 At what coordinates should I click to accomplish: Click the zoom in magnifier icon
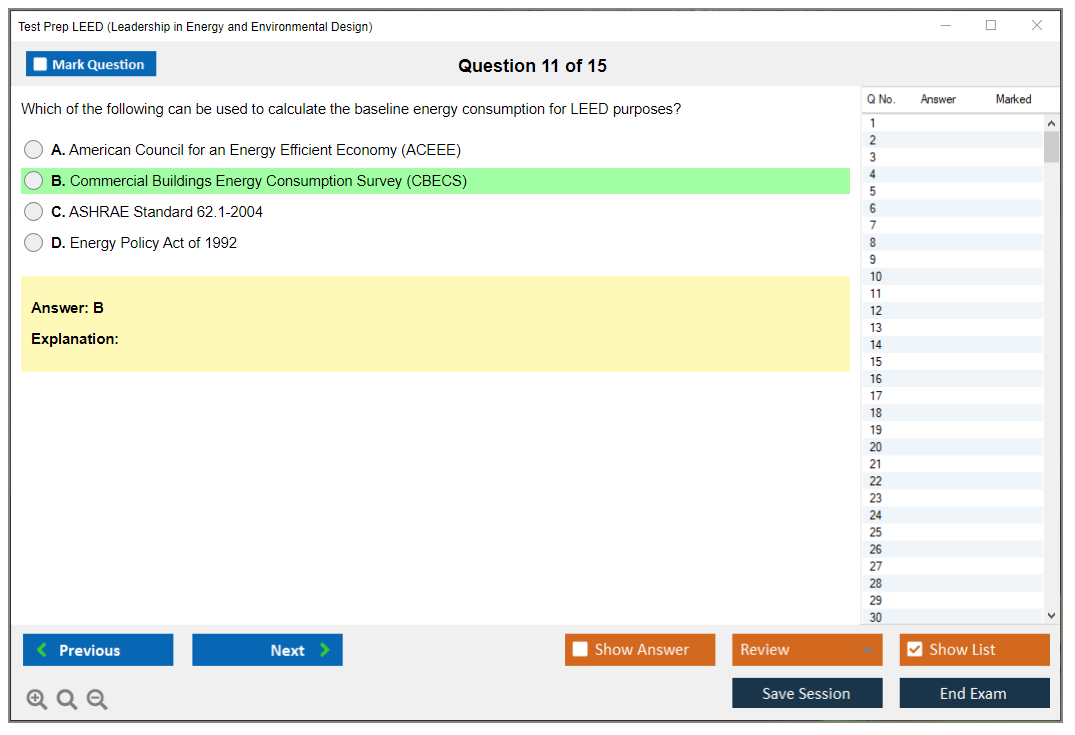(x=37, y=700)
